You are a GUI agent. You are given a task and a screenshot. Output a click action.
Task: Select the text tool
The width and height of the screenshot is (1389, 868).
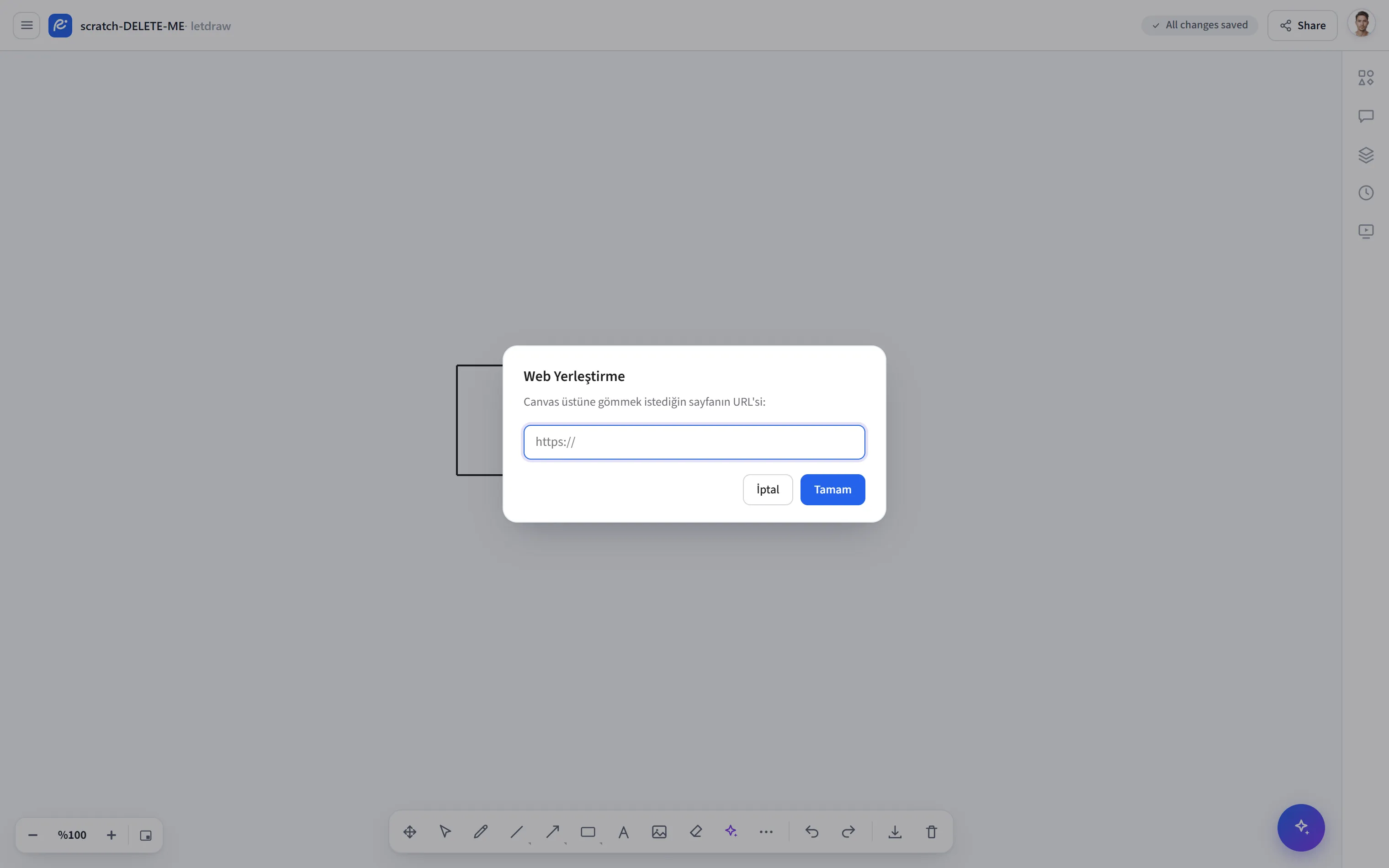coord(623,832)
